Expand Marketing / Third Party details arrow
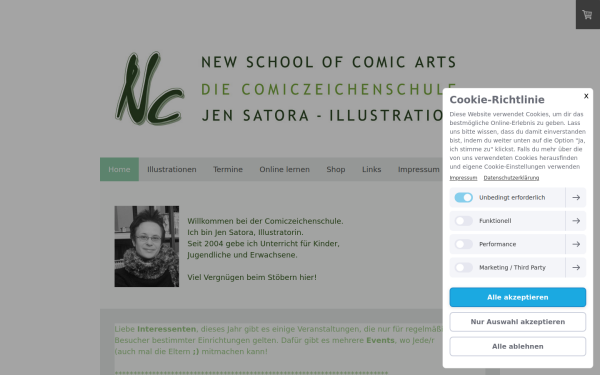This screenshot has width=600, height=375. click(576, 267)
